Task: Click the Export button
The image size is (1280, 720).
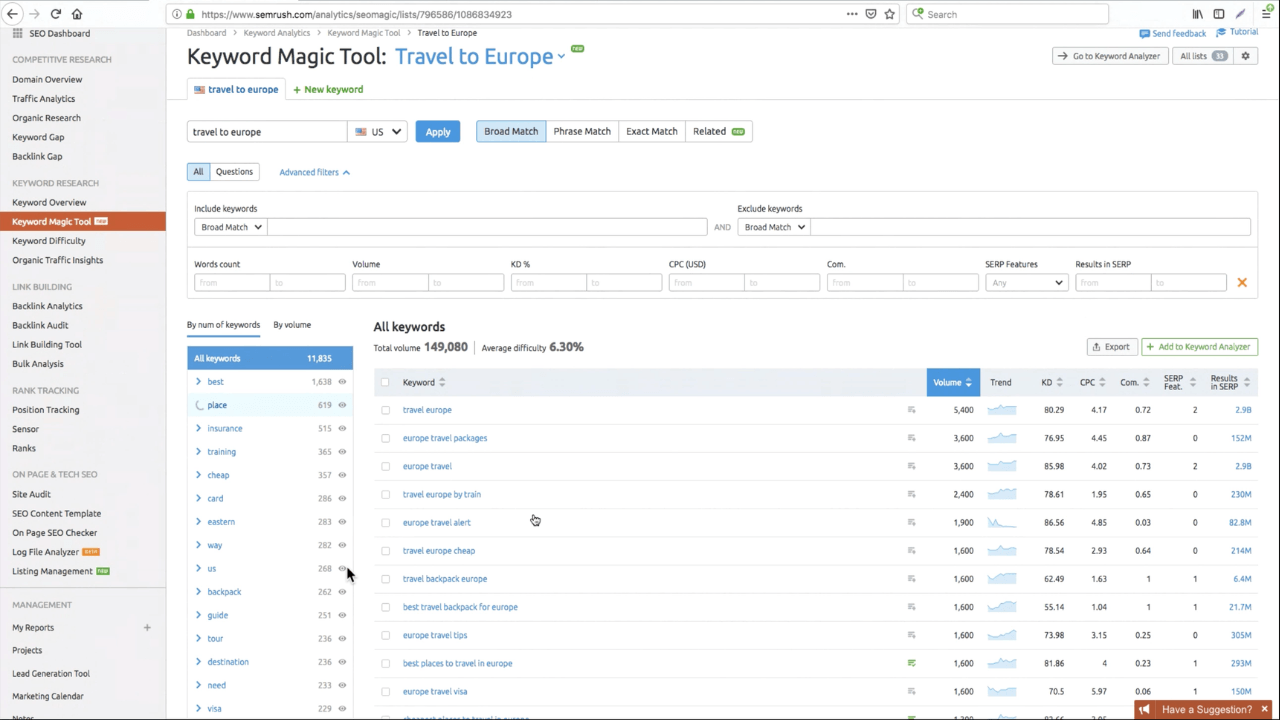Action: (1111, 347)
